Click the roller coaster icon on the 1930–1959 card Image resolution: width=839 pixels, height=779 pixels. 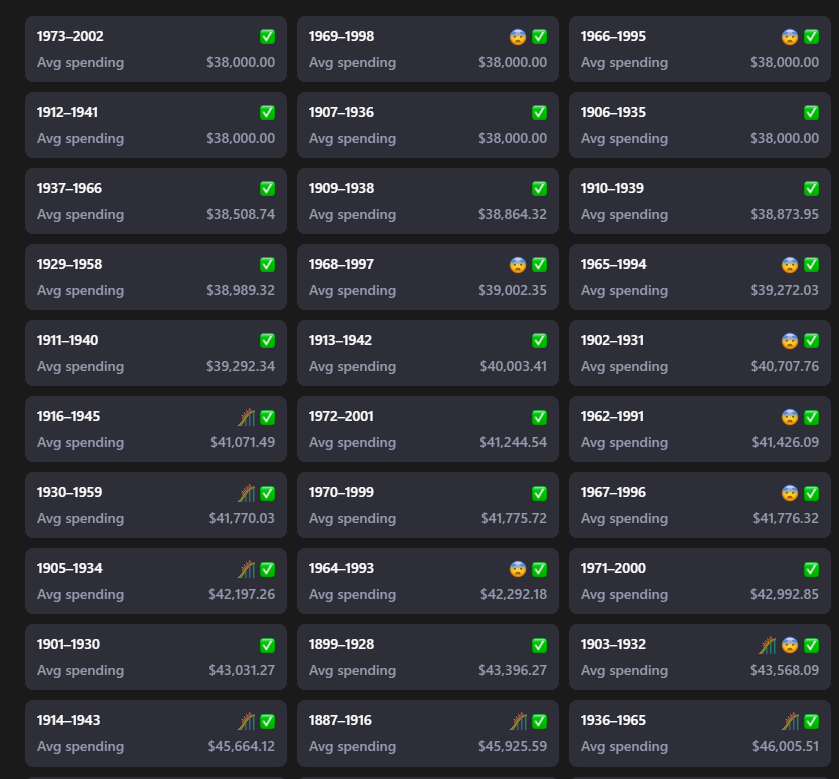click(x=246, y=493)
